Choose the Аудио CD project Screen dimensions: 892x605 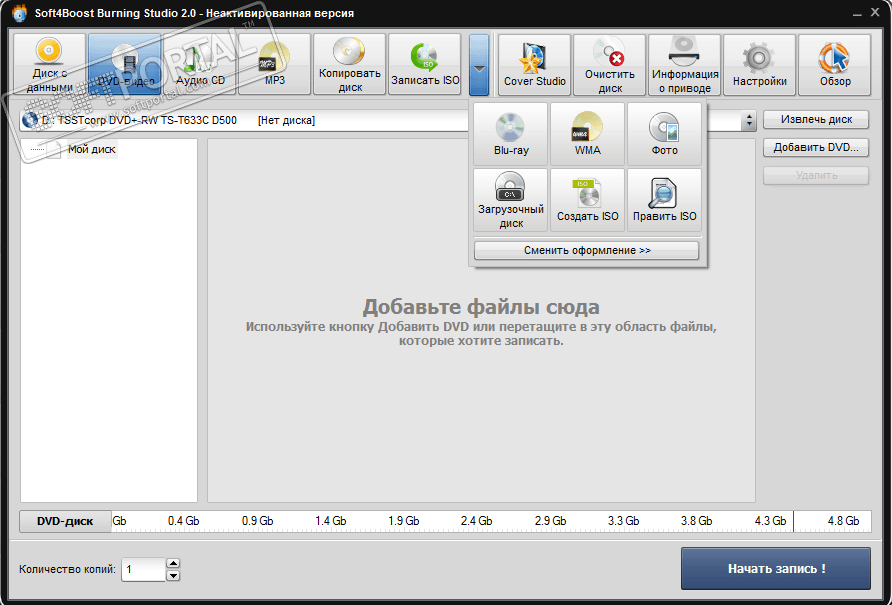pyautogui.click(x=200, y=64)
